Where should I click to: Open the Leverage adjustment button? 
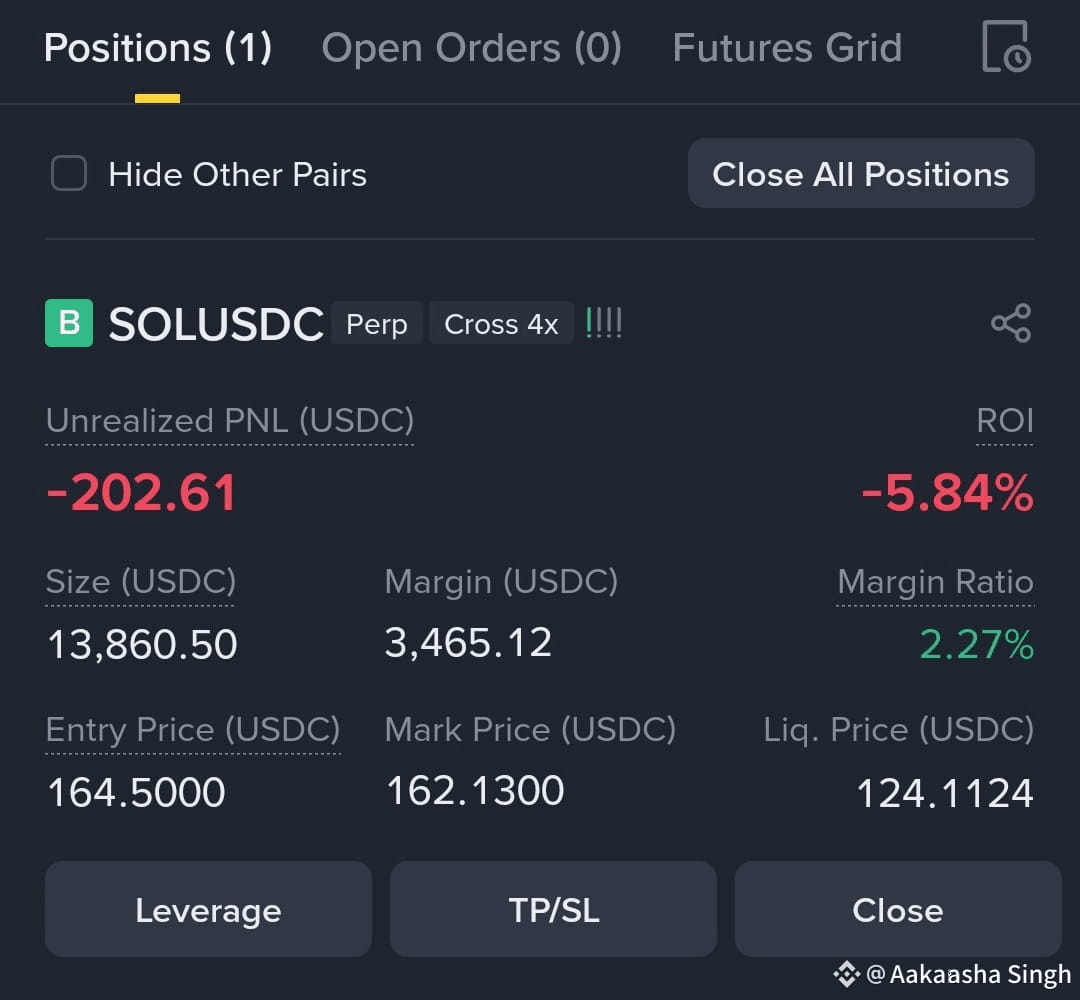coord(209,909)
